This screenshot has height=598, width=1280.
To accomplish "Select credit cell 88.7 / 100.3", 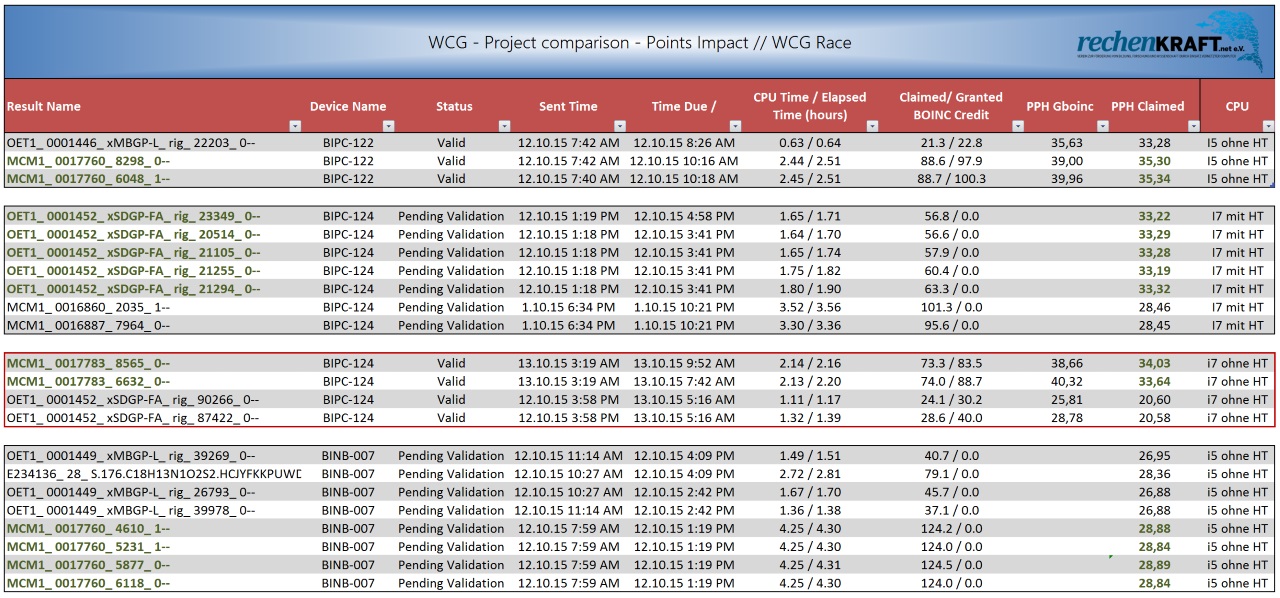I will (950, 179).
